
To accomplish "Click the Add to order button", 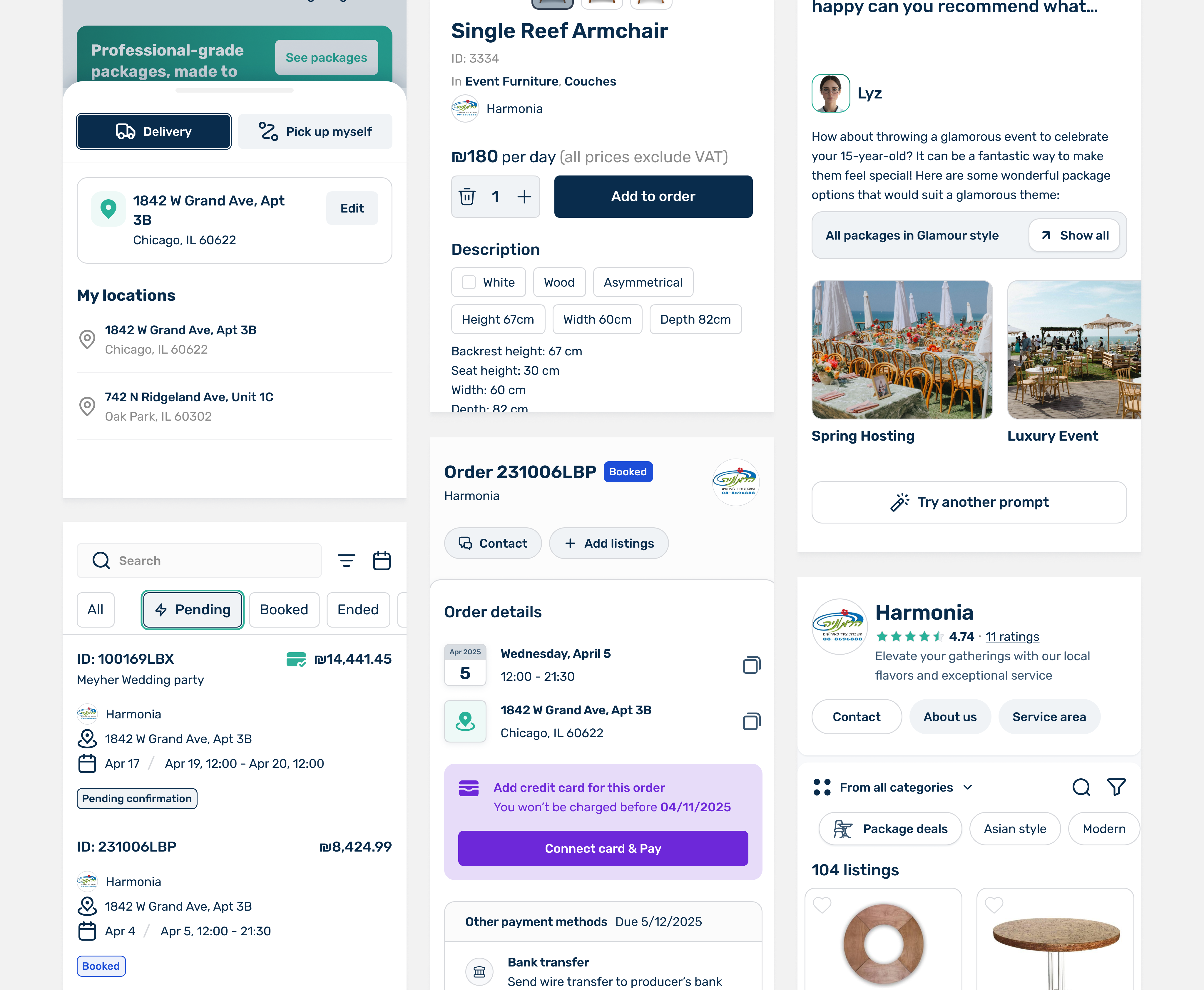I will coord(653,196).
